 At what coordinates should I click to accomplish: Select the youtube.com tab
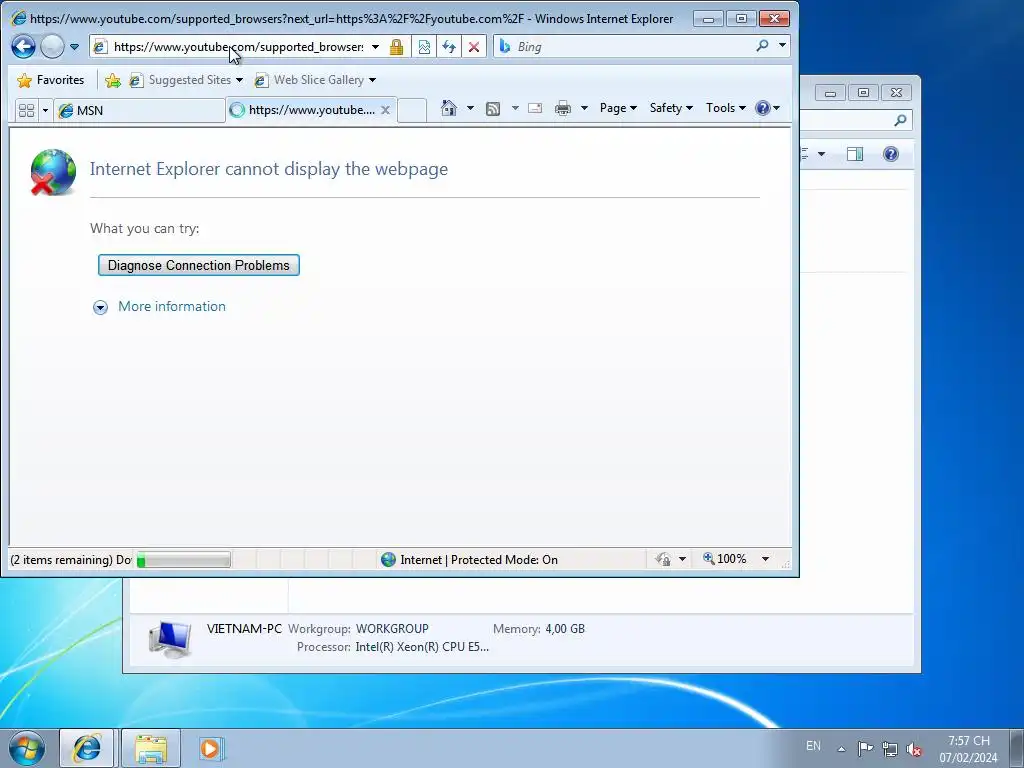(x=304, y=110)
